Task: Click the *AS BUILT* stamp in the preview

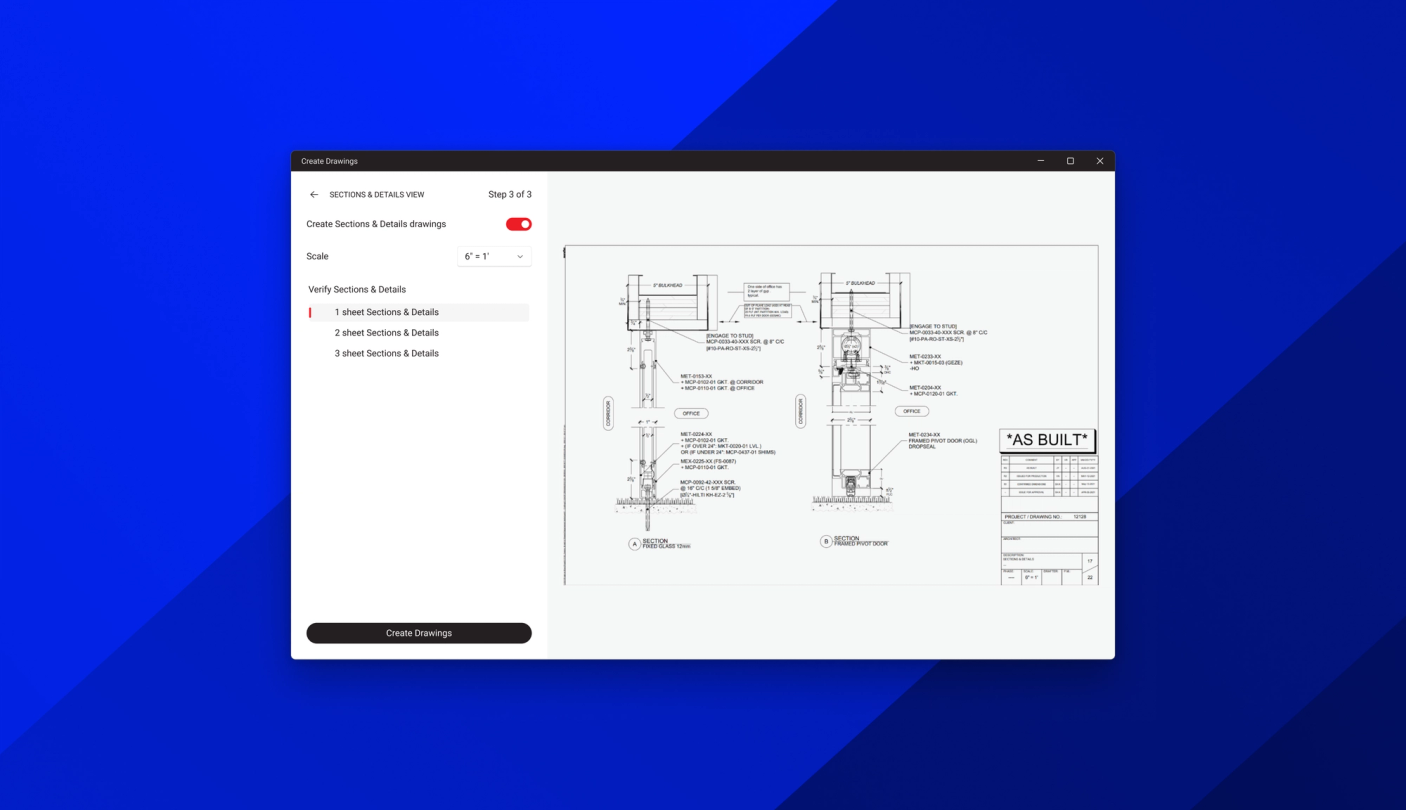Action: click(x=1047, y=440)
